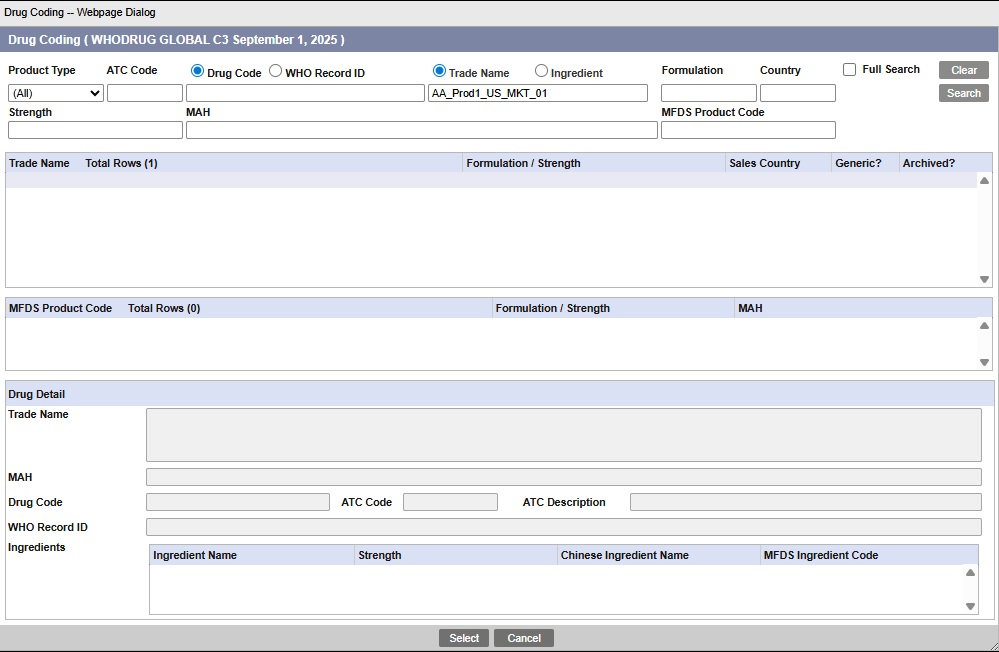Screen dimensions: 999x652
Task: Focus the Formulation input field
Action: (x=708, y=93)
